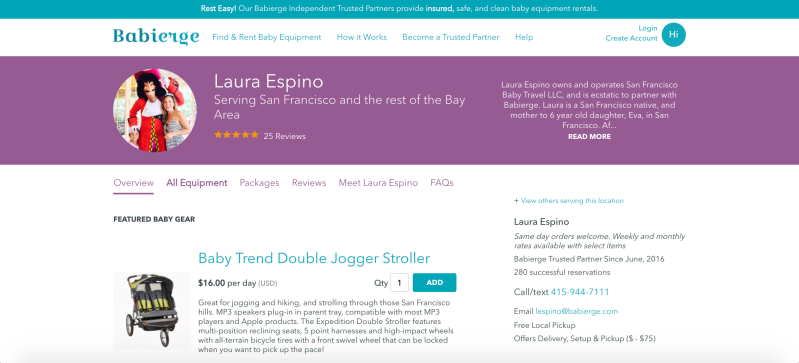Click the Babierge logo
799x363 pixels.
point(156,37)
